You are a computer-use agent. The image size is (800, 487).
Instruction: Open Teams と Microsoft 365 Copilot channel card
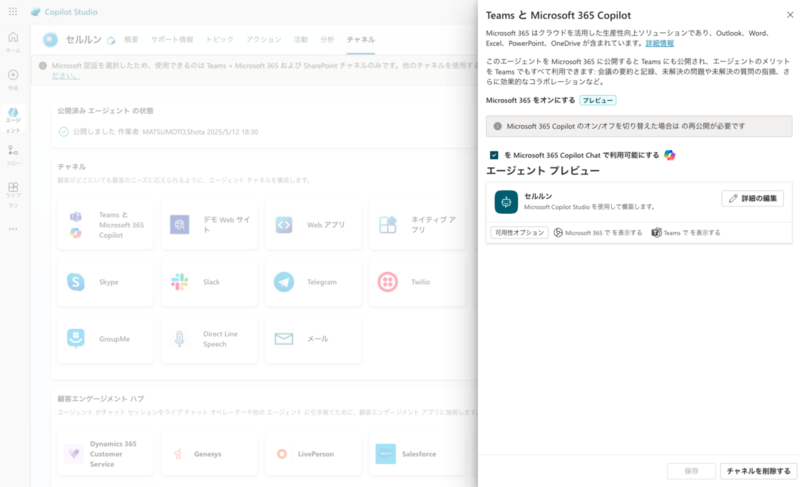click(x=105, y=225)
